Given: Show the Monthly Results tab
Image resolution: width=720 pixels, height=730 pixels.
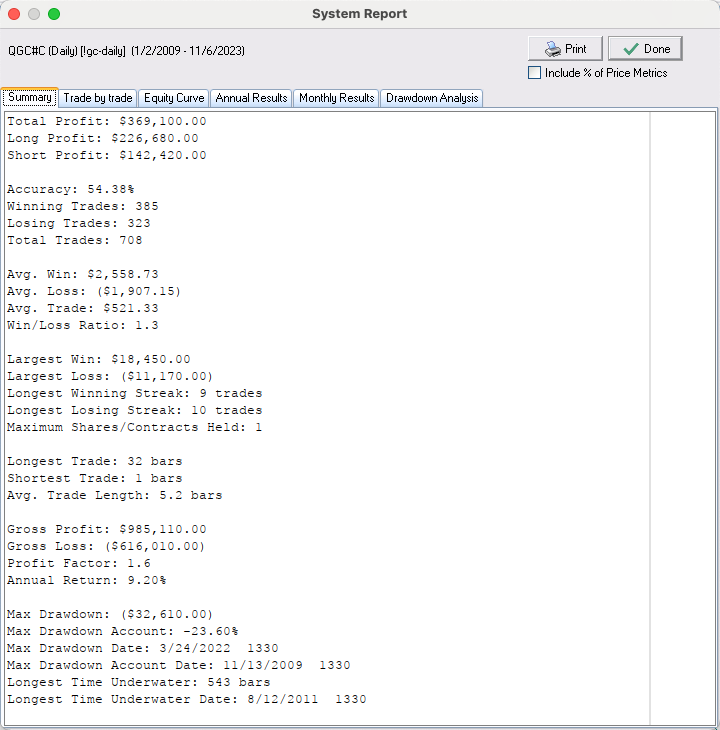Looking at the screenshot, I should (x=336, y=98).
